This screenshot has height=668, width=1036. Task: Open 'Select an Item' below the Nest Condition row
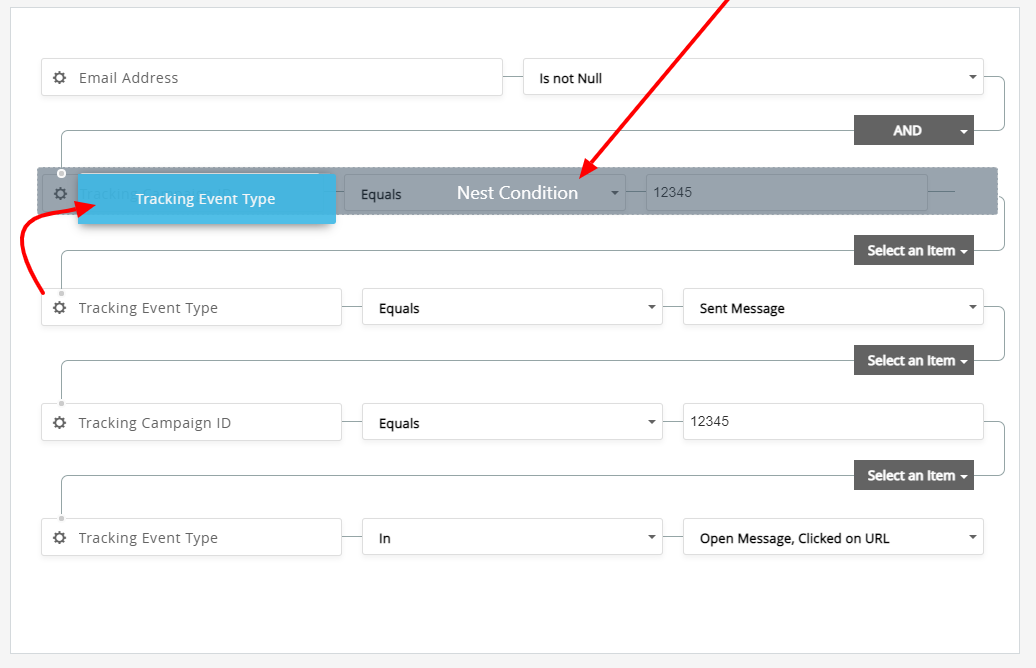pyautogui.click(x=913, y=251)
